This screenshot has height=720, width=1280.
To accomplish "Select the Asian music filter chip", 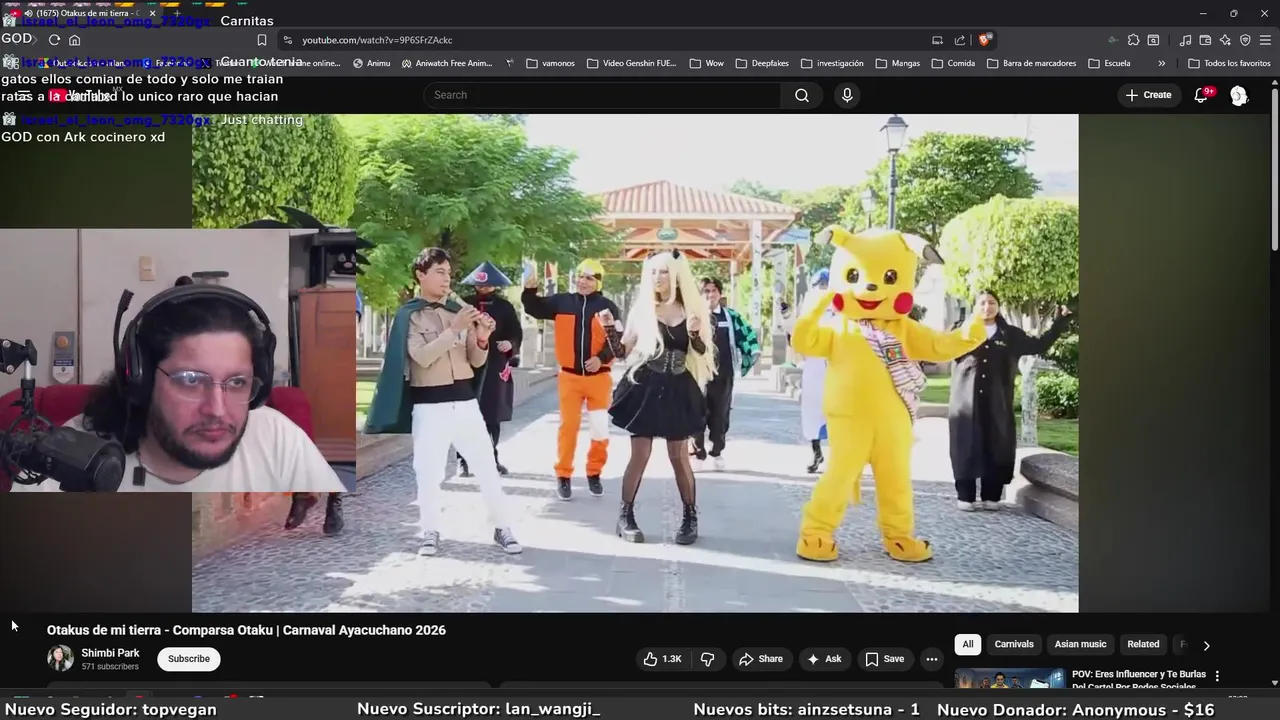I will (x=1080, y=644).
